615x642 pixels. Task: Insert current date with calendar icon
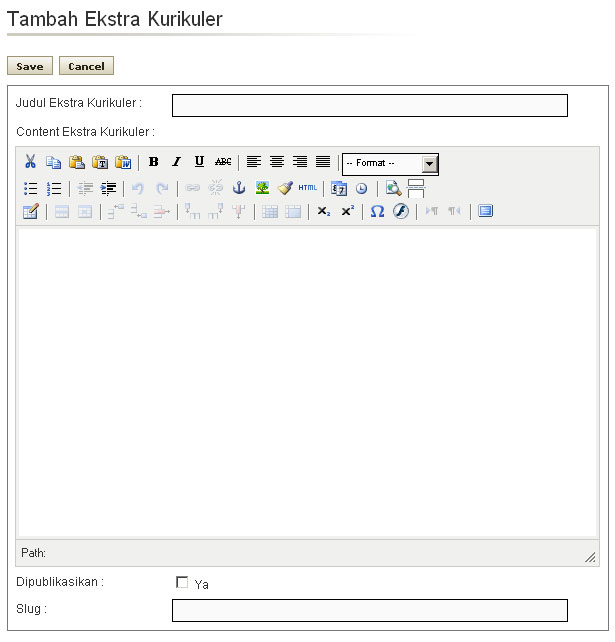tap(339, 188)
